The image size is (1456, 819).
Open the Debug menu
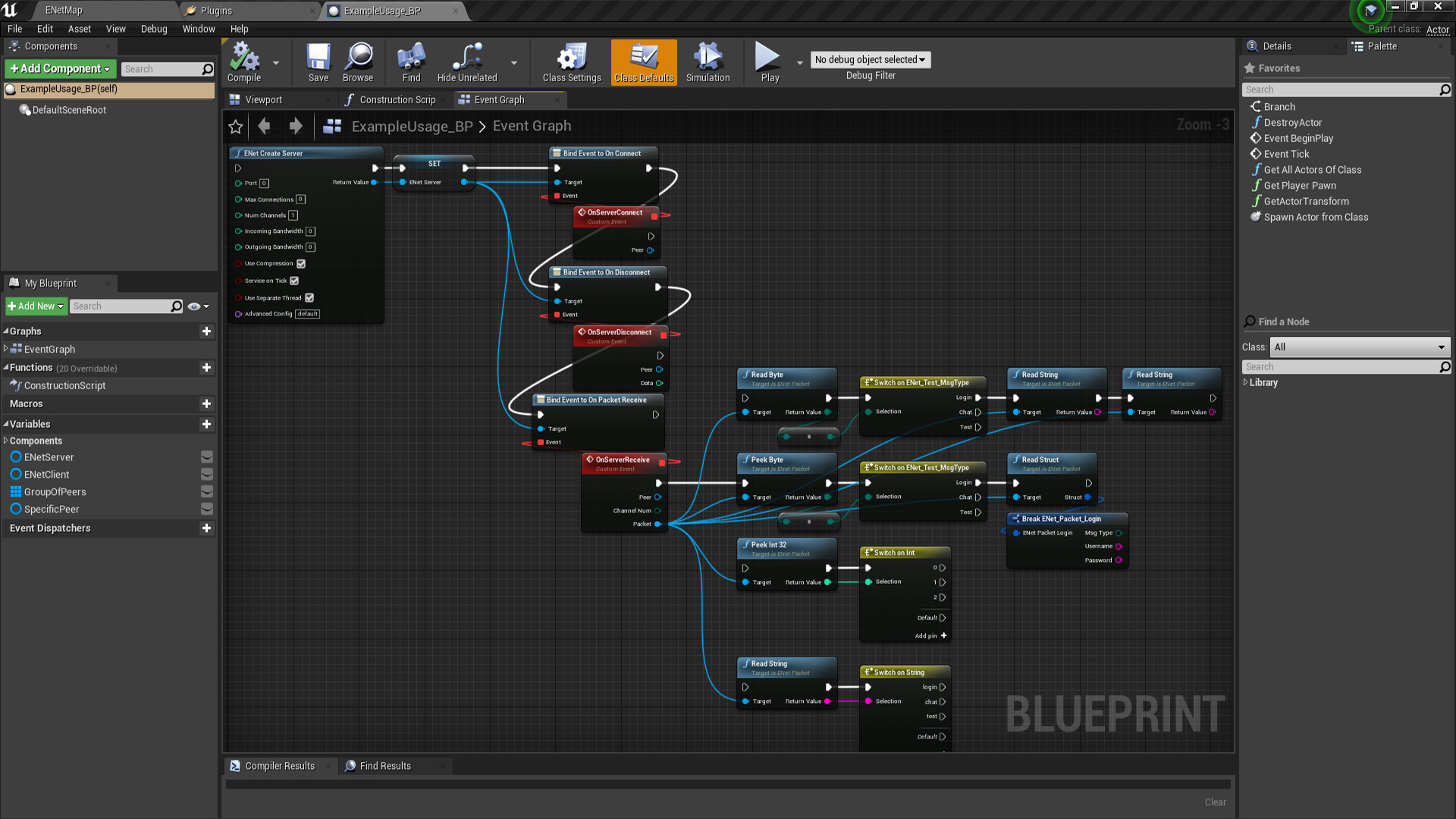(x=154, y=29)
